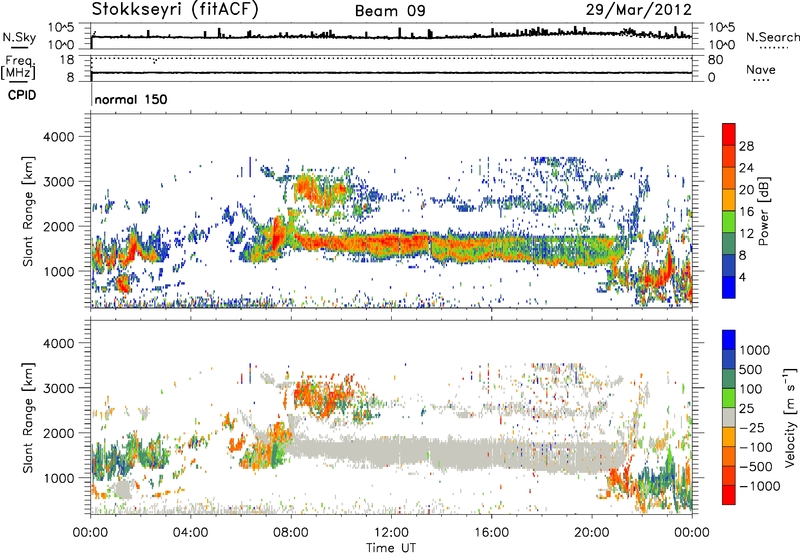Image resolution: width=800 pixels, height=554 pixels.
Task: Click the velocity panel's Slant Range [km] label
Action: (28, 418)
